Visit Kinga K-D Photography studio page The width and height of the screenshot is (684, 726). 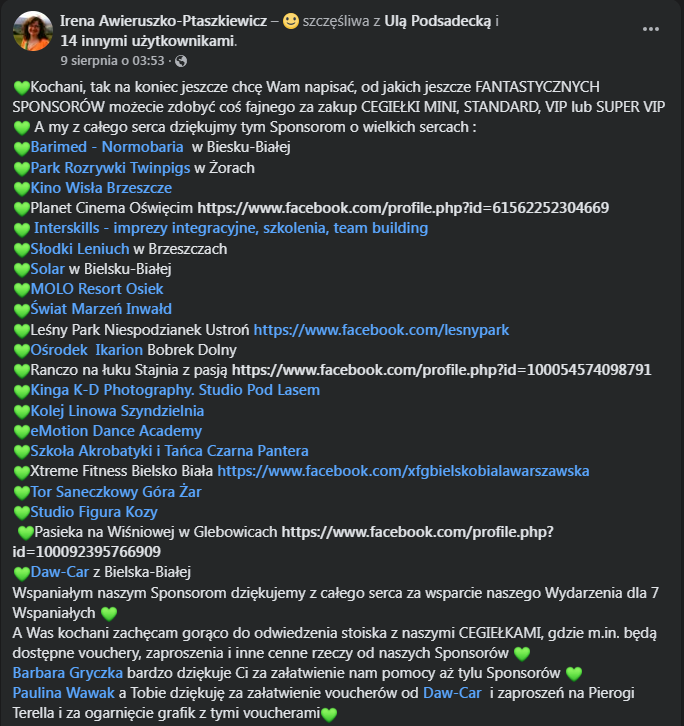pyautogui.click(x=175, y=390)
